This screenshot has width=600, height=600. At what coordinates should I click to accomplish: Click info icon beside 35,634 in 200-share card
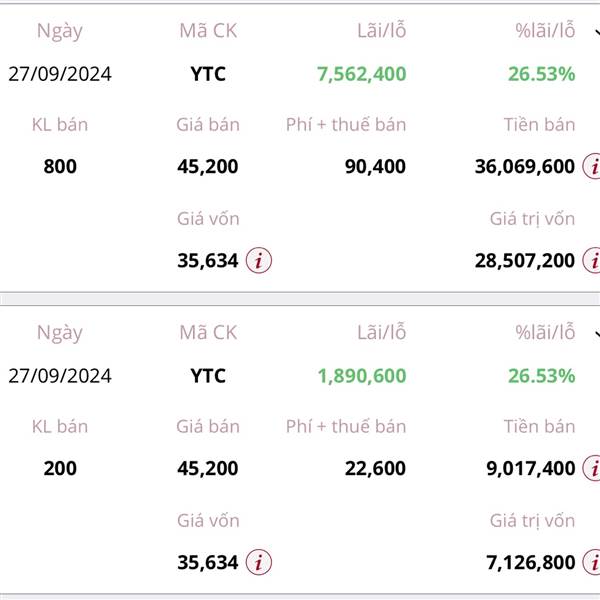259,563
